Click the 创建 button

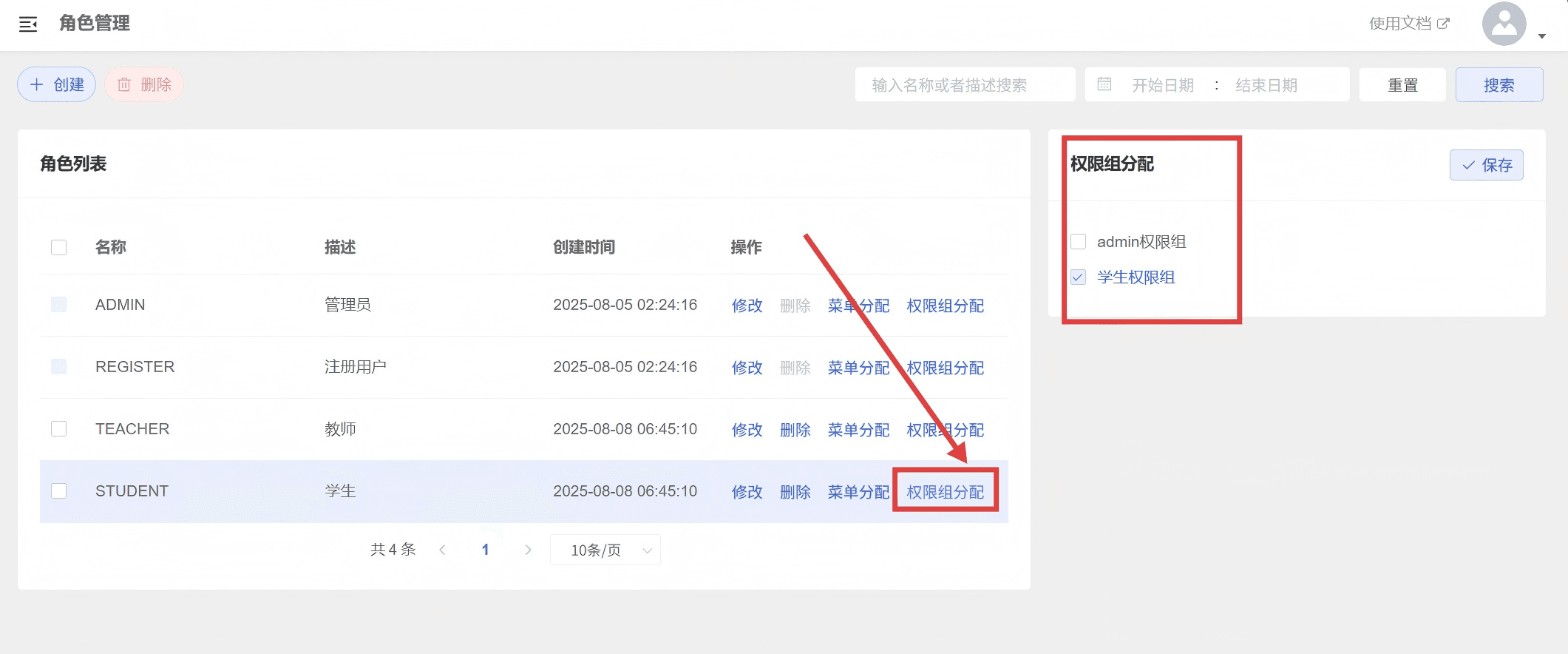pos(57,84)
